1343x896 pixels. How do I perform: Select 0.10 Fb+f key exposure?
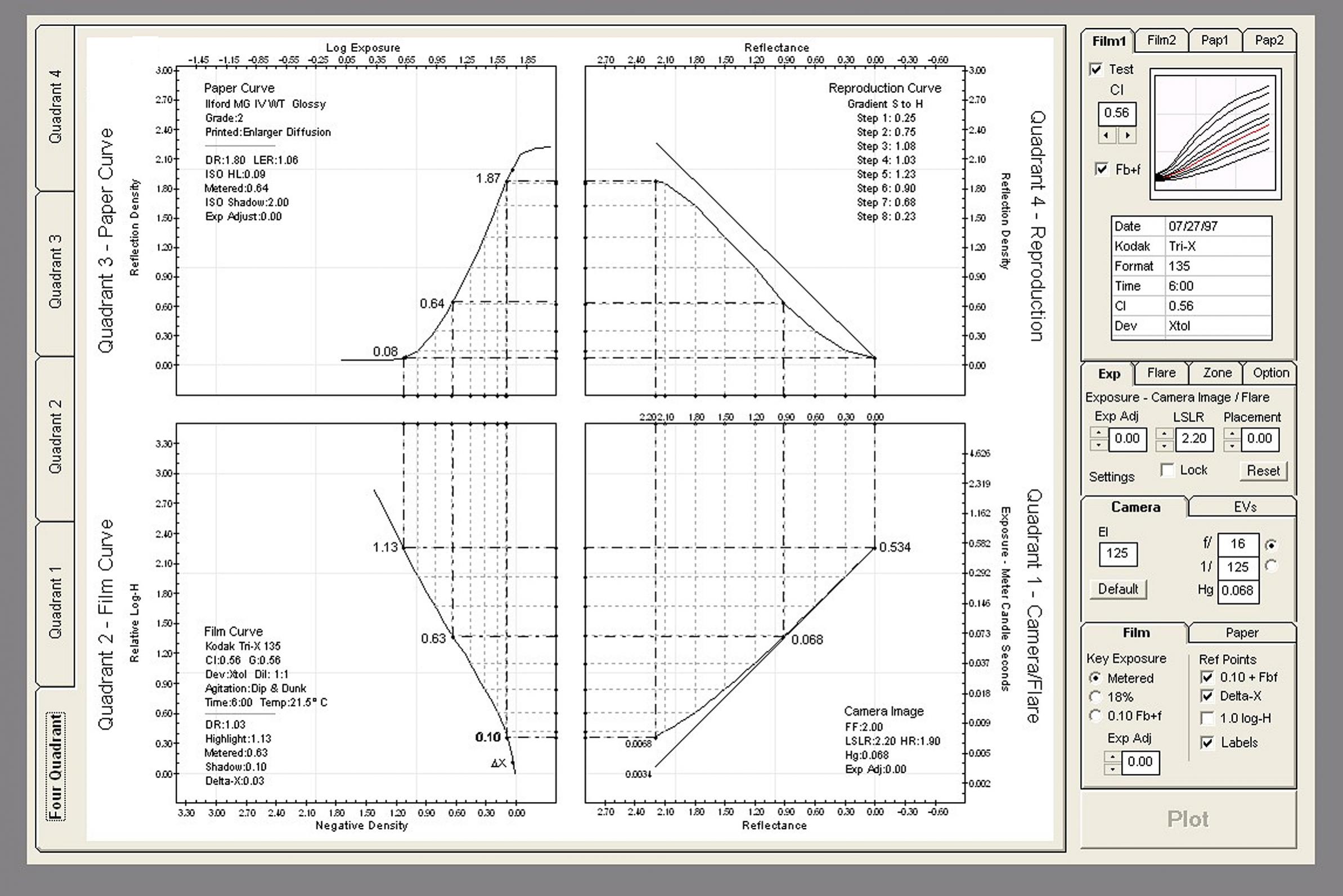[x=1095, y=716]
